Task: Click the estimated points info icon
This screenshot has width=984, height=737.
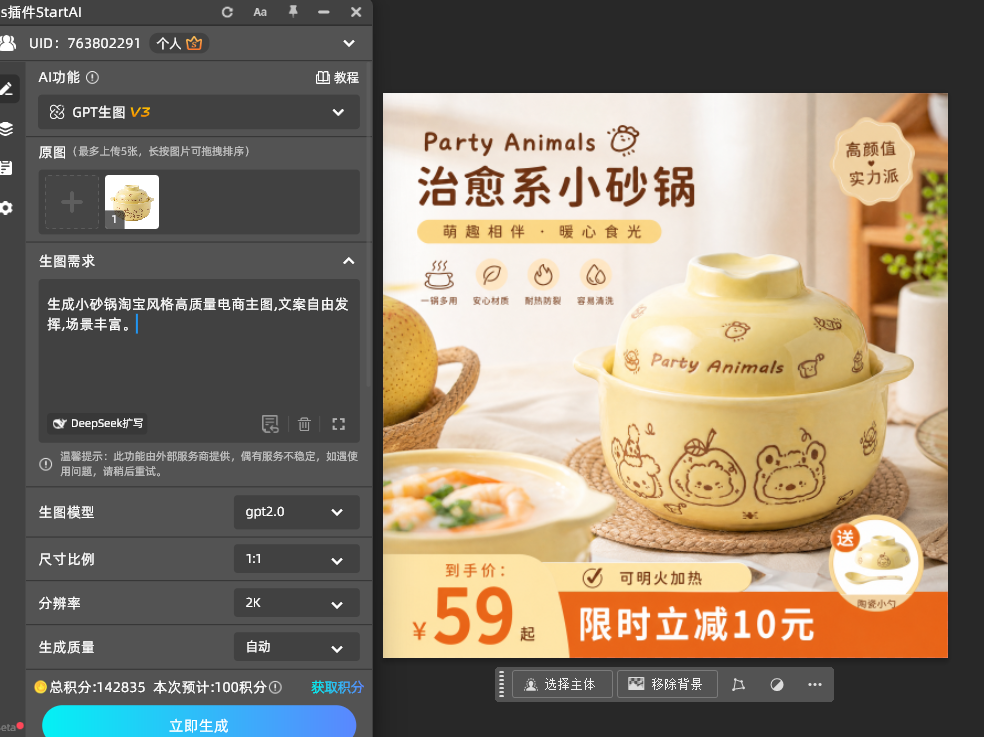Action: (275, 687)
